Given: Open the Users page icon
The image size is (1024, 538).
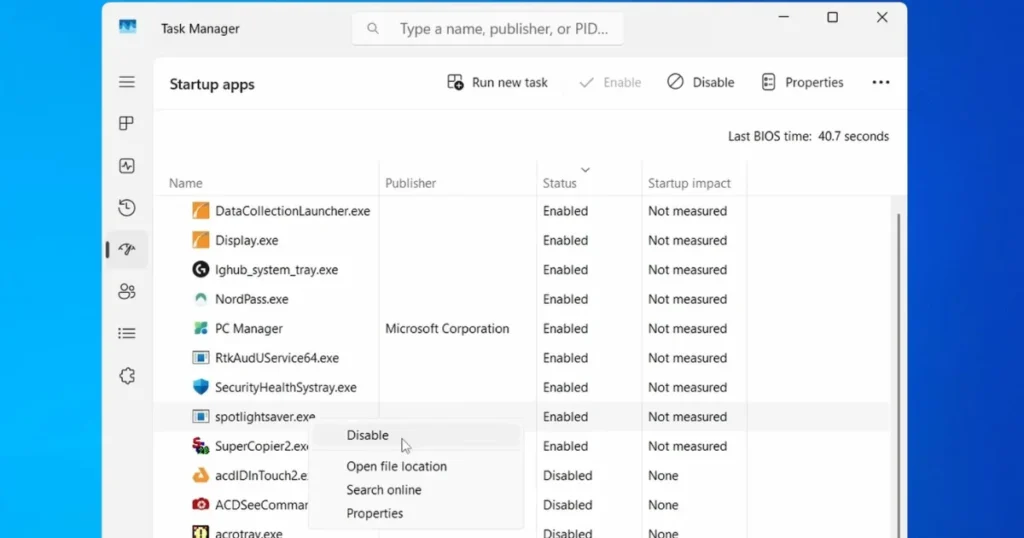Looking at the screenshot, I should click(127, 291).
